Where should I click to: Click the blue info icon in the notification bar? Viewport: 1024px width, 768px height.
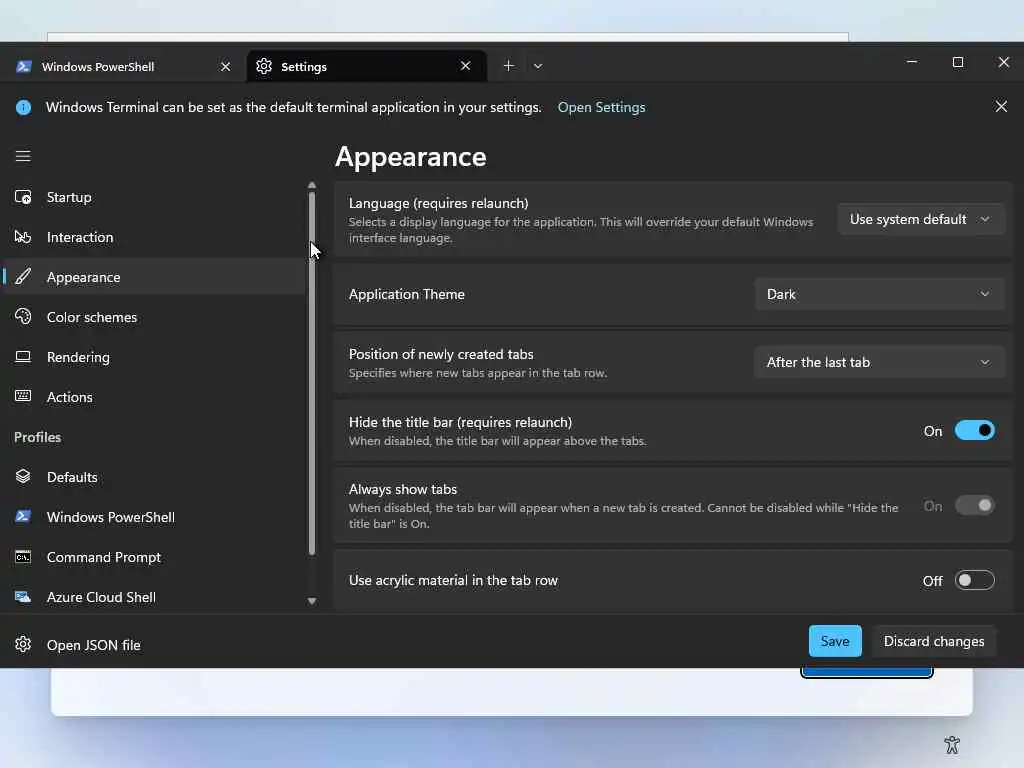pyautogui.click(x=24, y=107)
